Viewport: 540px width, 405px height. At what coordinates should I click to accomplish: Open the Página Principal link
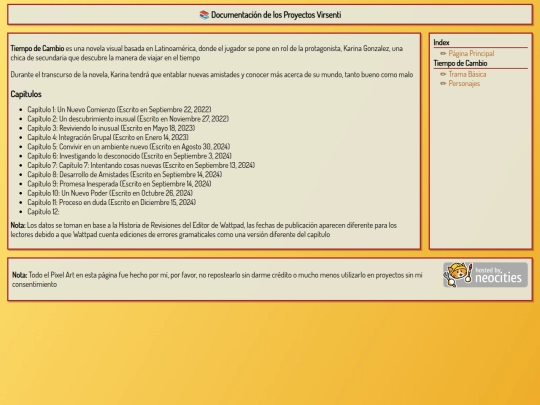tap(471, 53)
